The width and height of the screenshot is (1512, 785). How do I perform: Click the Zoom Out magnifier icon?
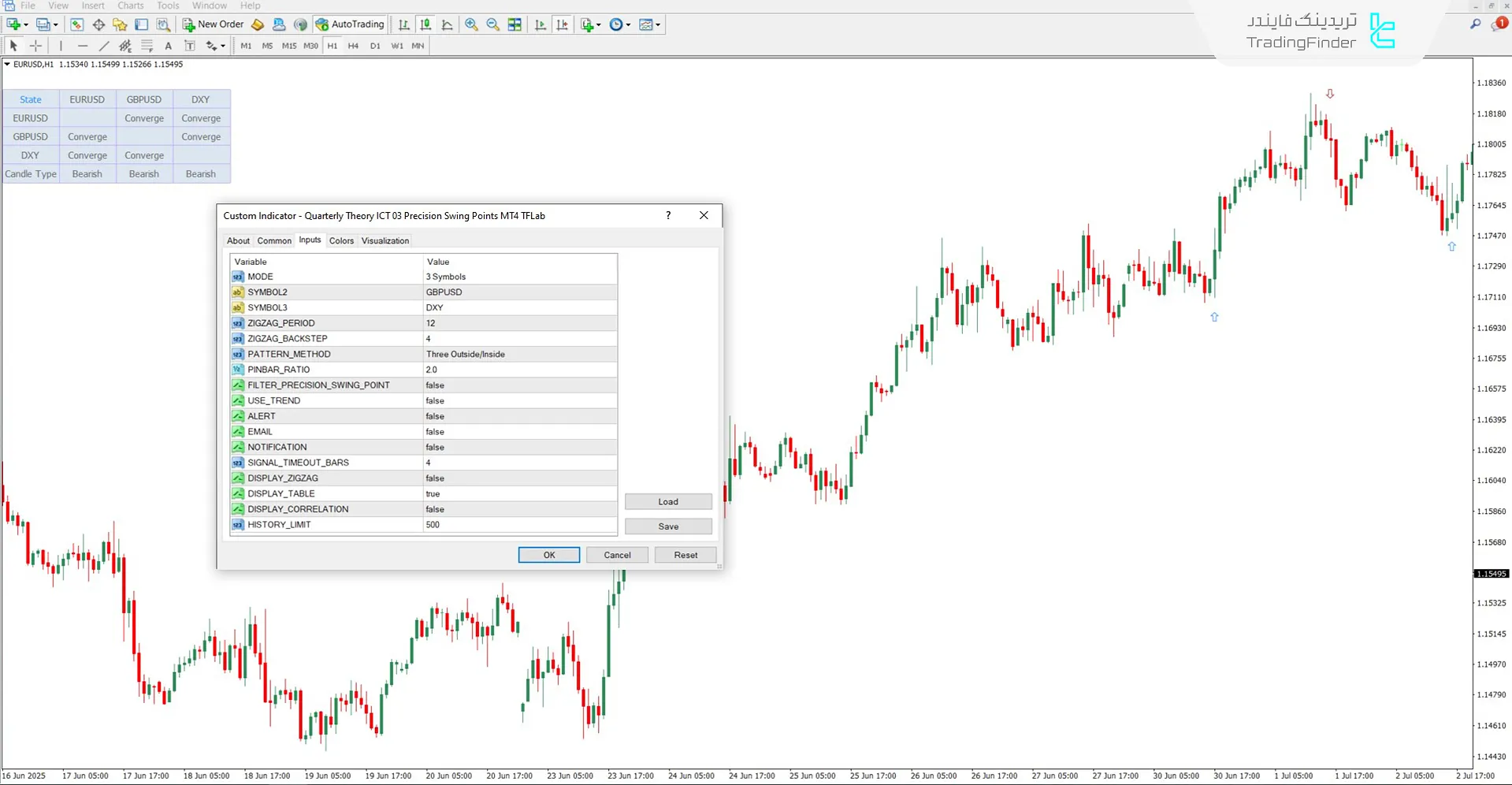[492, 24]
